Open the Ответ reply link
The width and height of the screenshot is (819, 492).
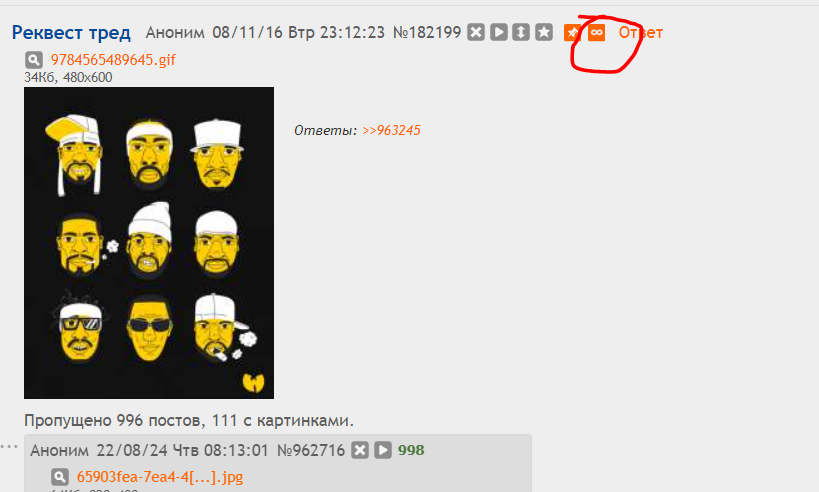pos(640,32)
